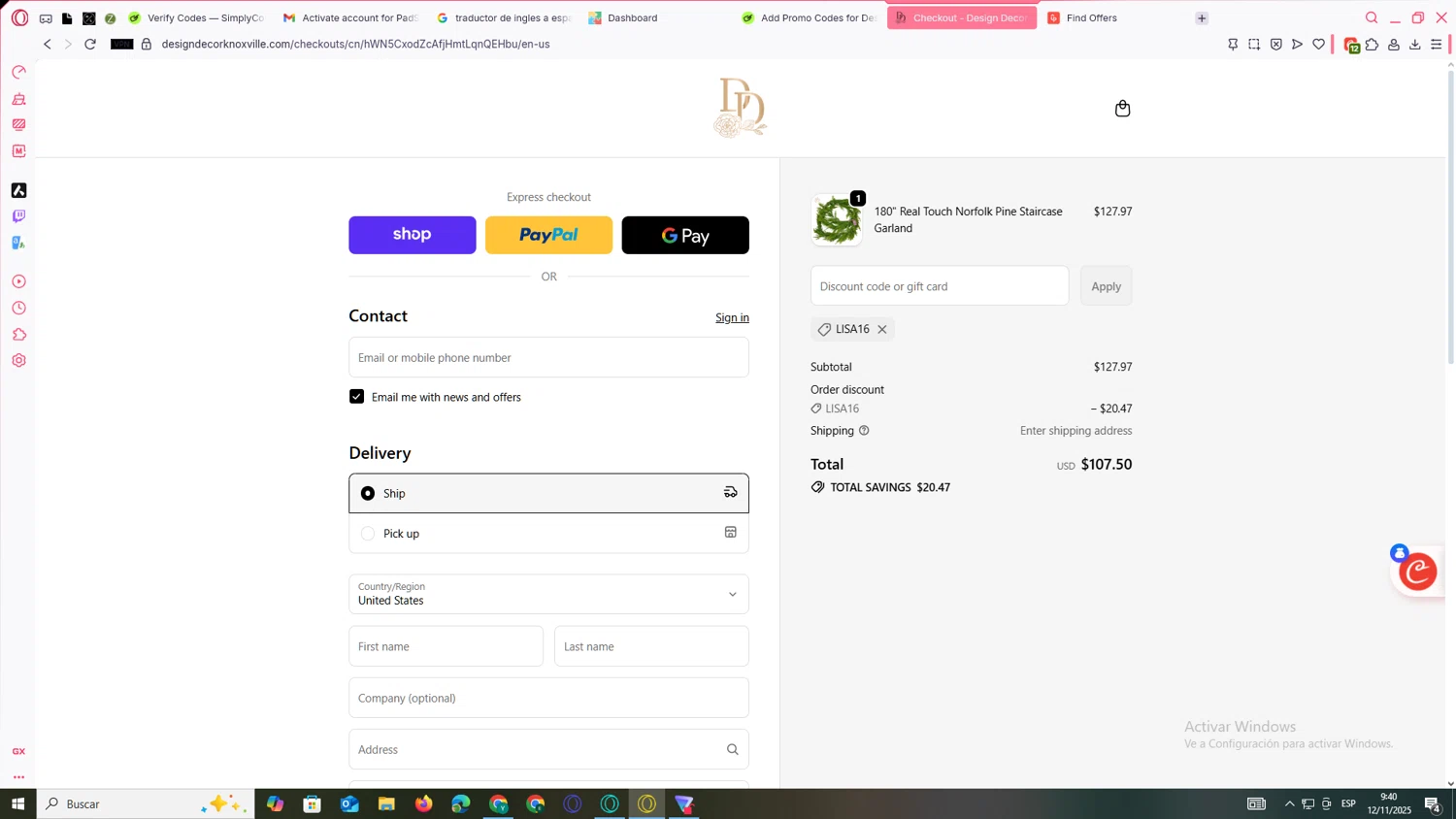Pay with the Shop Pay button
The image size is (1456, 819).
(x=413, y=235)
